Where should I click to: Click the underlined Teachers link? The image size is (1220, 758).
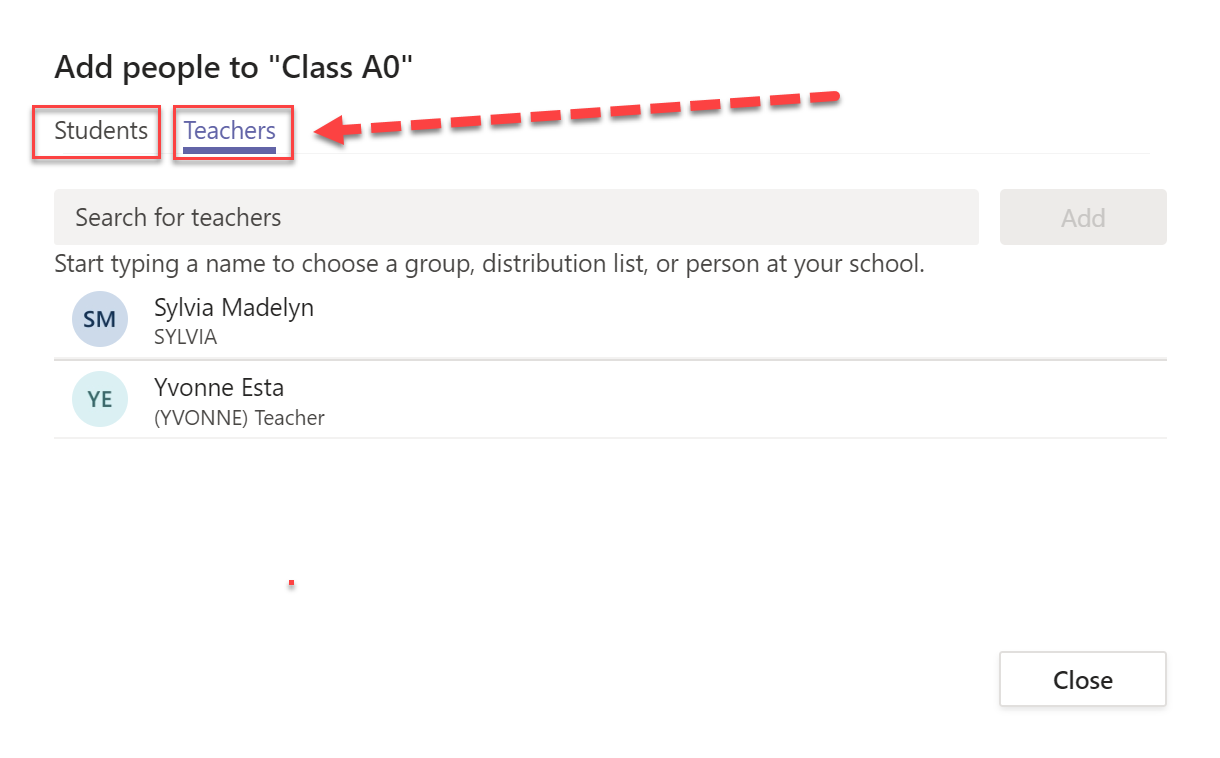tap(230, 131)
